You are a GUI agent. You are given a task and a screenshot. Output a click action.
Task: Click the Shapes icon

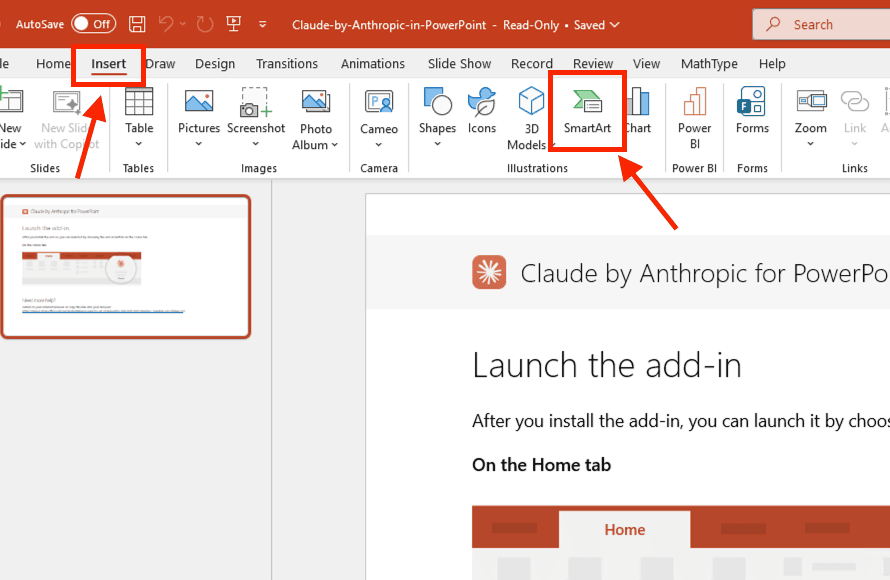click(437, 102)
